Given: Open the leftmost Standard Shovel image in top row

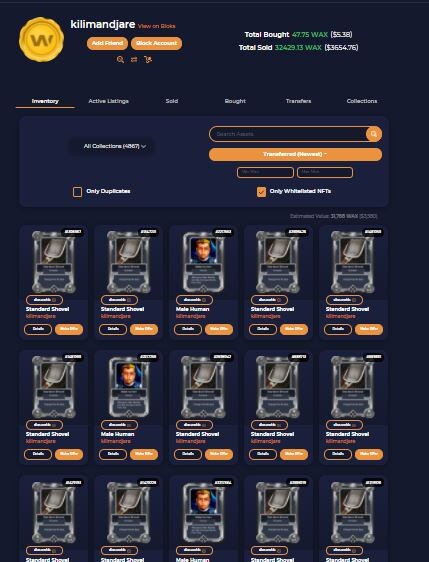Looking at the screenshot, I should tap(53, 262).
